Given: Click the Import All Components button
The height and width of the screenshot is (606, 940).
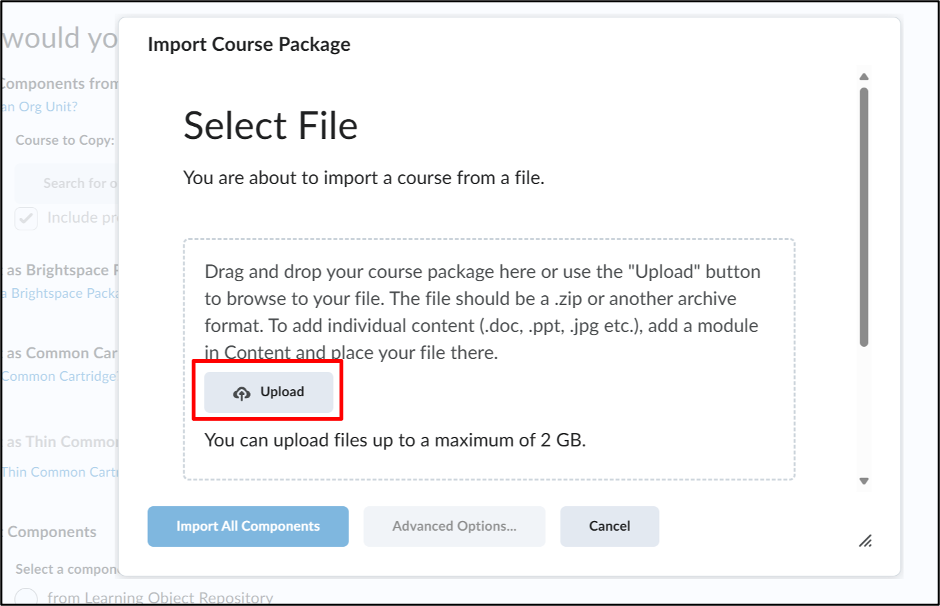Looking at the screenshot, I should click(248, 526).
